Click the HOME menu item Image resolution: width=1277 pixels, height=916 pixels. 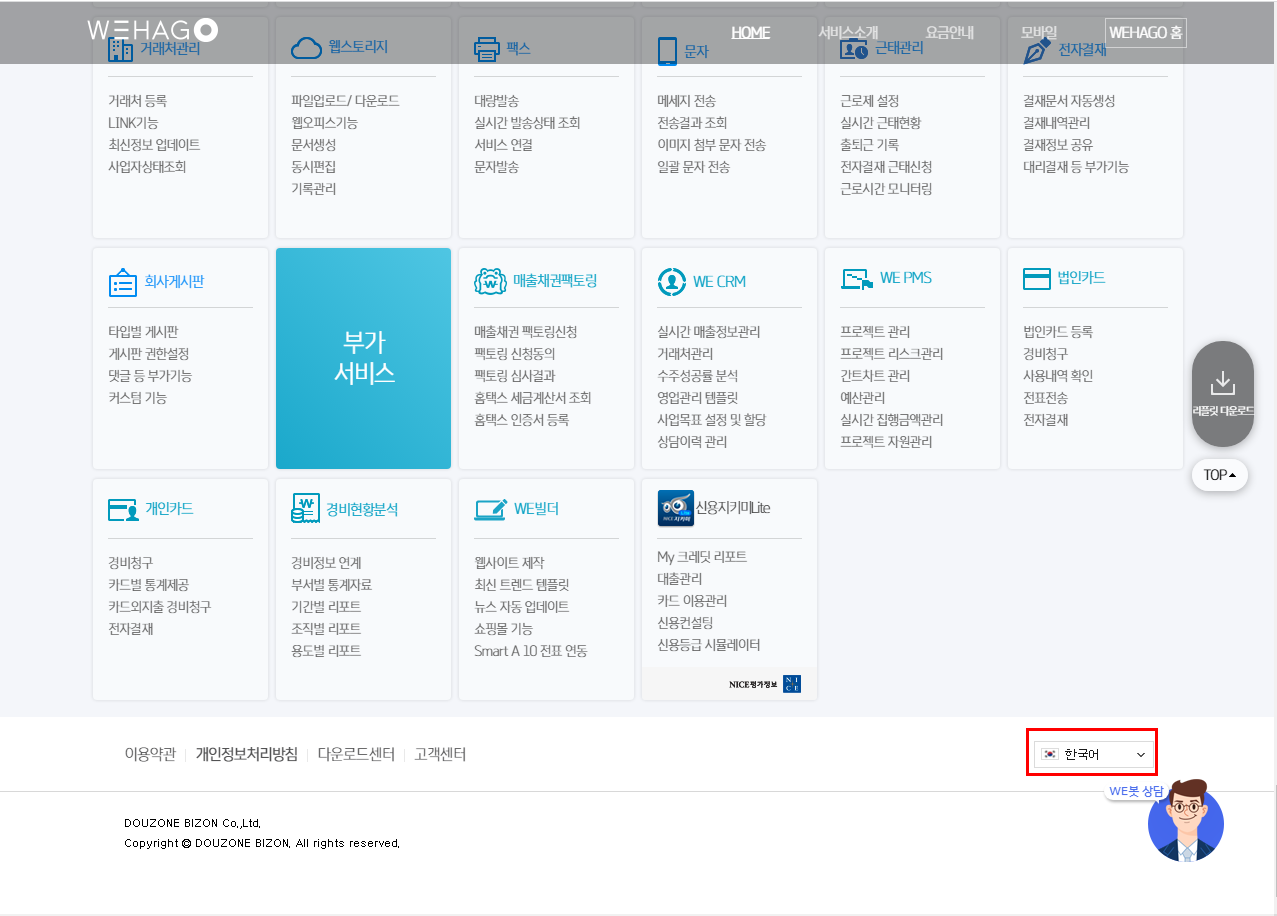[x=750, y=32]
